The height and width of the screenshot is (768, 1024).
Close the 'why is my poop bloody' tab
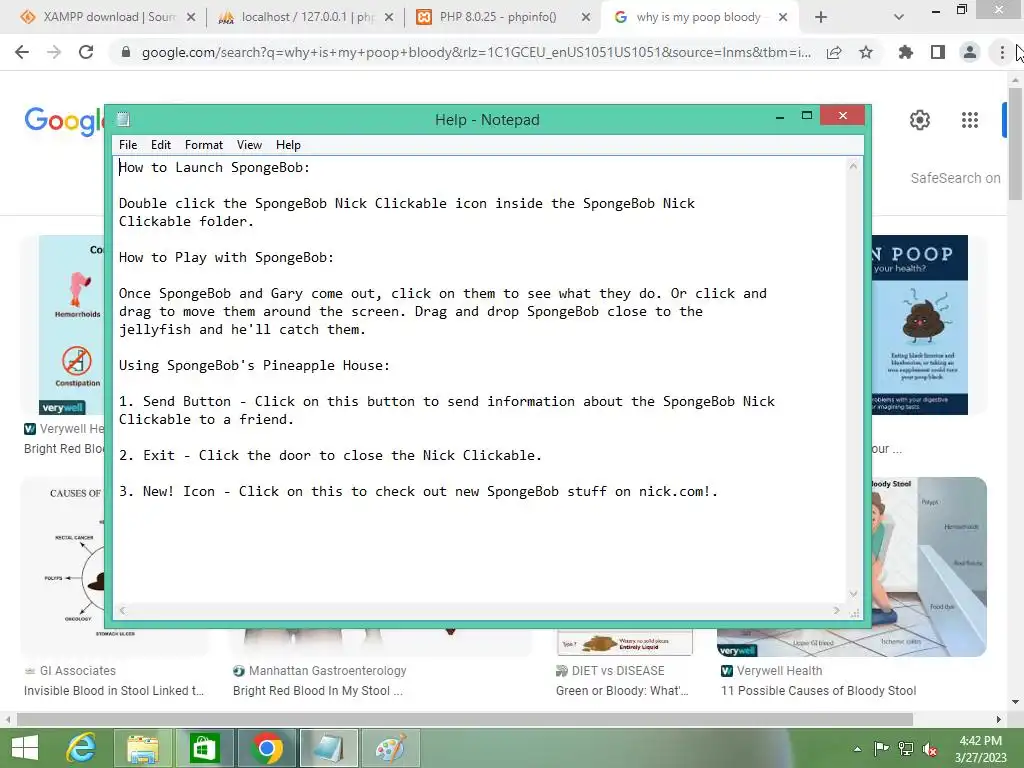click(x=783, y=18)
